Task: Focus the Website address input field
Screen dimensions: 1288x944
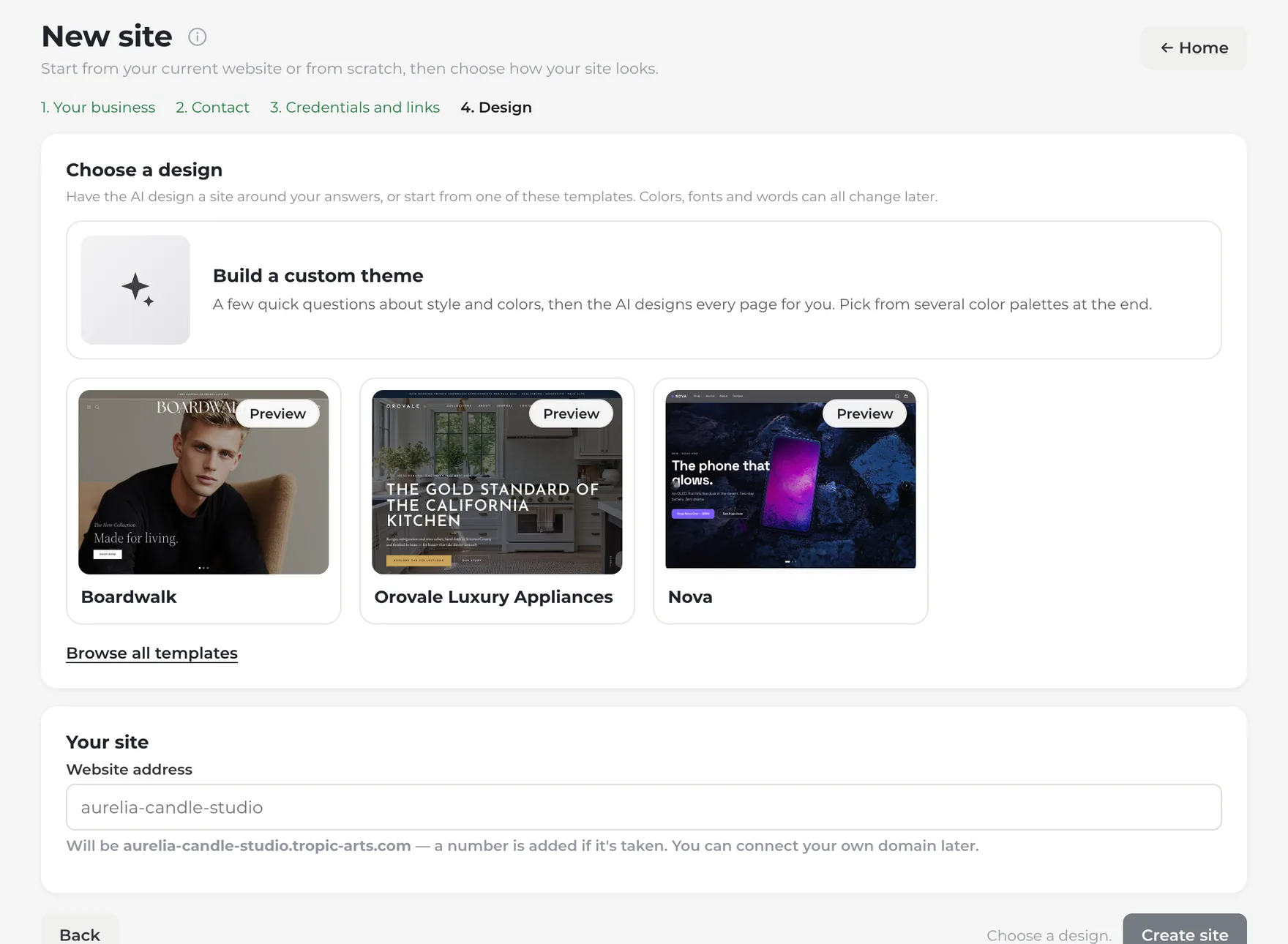Action: point(643,807)
